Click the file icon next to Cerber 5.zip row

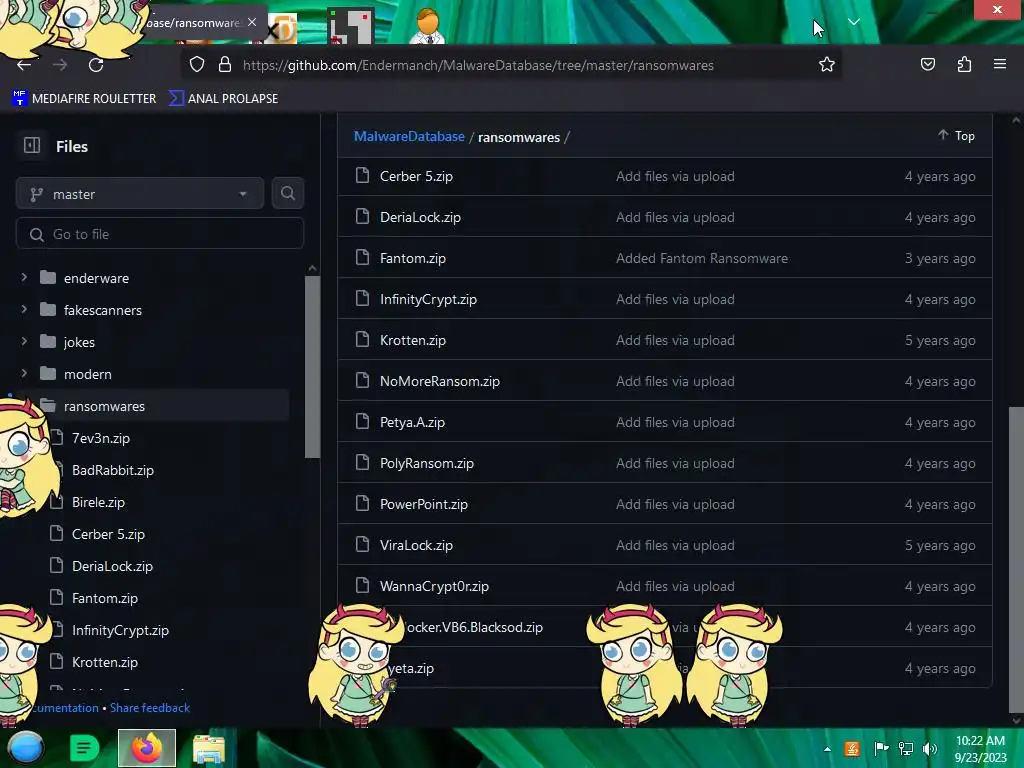pos(362,175)
